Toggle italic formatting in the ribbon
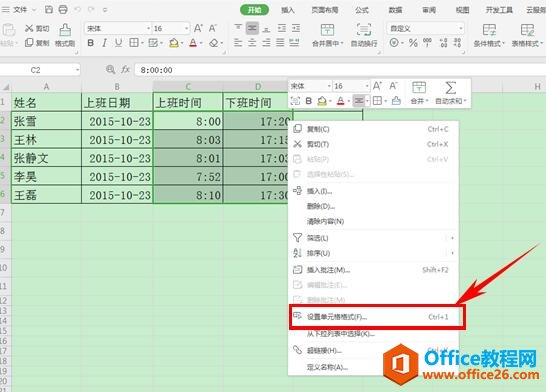The height and width of the screenshot is (392, 546). [x=104, y=43]
